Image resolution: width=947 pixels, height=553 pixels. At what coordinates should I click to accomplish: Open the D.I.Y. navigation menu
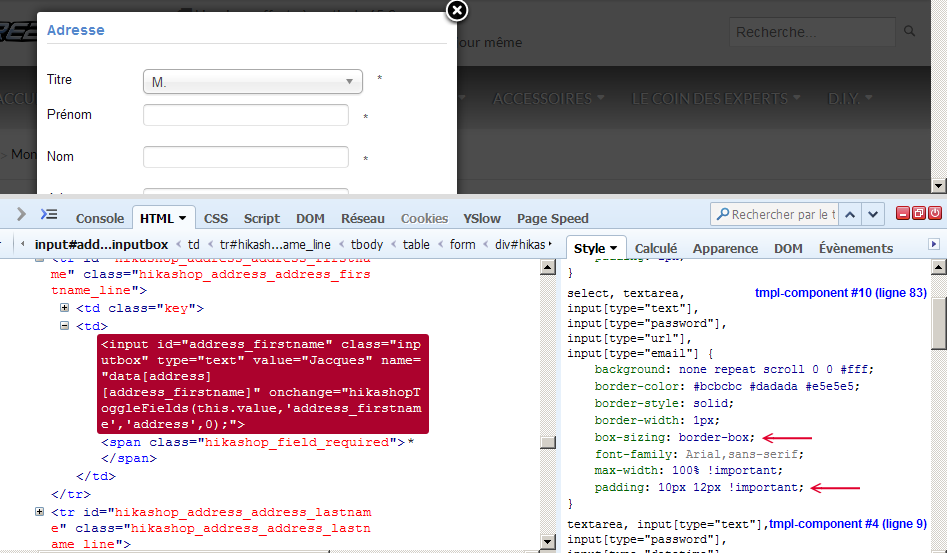850,98
